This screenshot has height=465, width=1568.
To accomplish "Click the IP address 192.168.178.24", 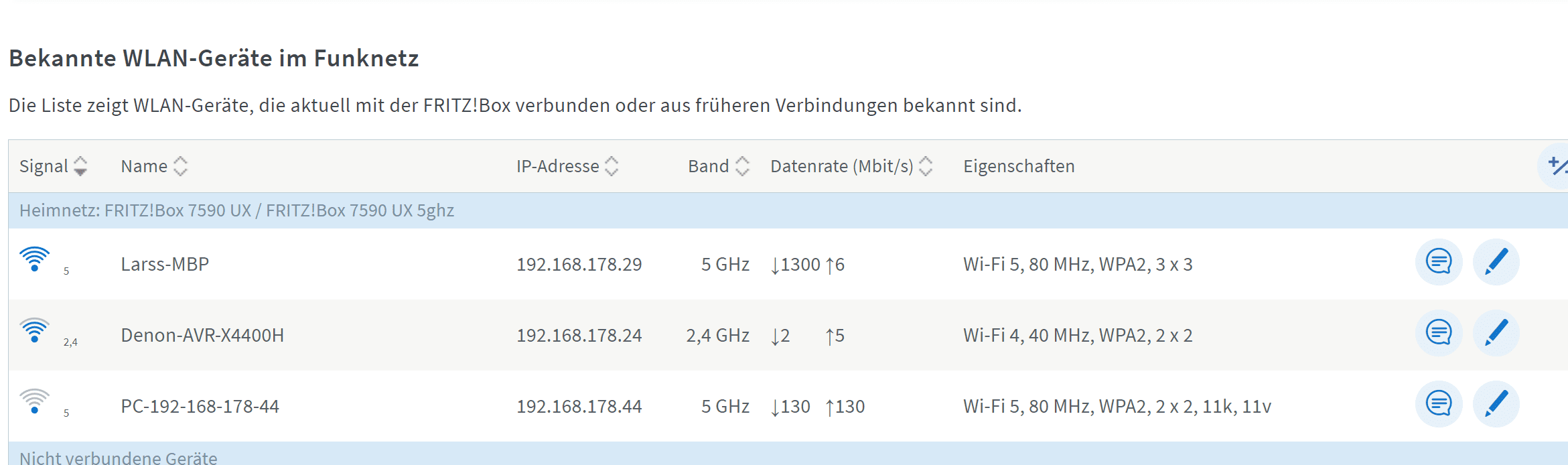I will coord(579,336).
